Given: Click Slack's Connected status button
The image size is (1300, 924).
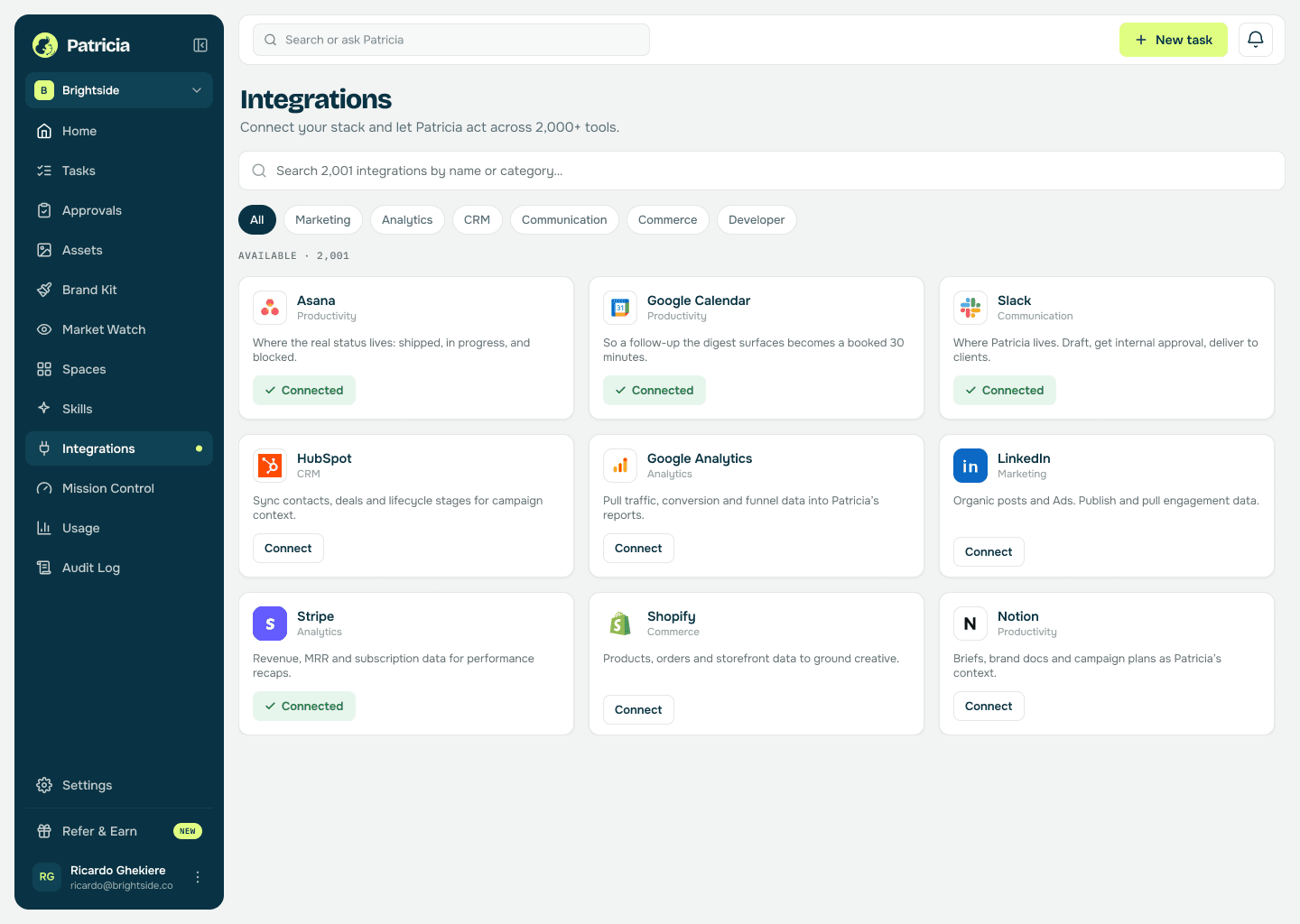Looking at the screenshot, I should pyautogui.click(x=1005, y=391).
